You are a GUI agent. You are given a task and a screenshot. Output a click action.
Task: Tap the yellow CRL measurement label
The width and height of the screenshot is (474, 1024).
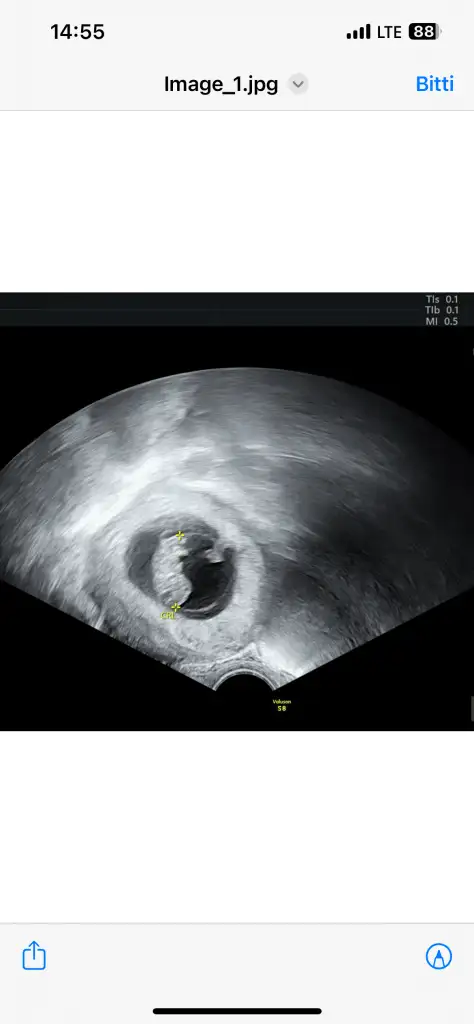coord(167,615)
